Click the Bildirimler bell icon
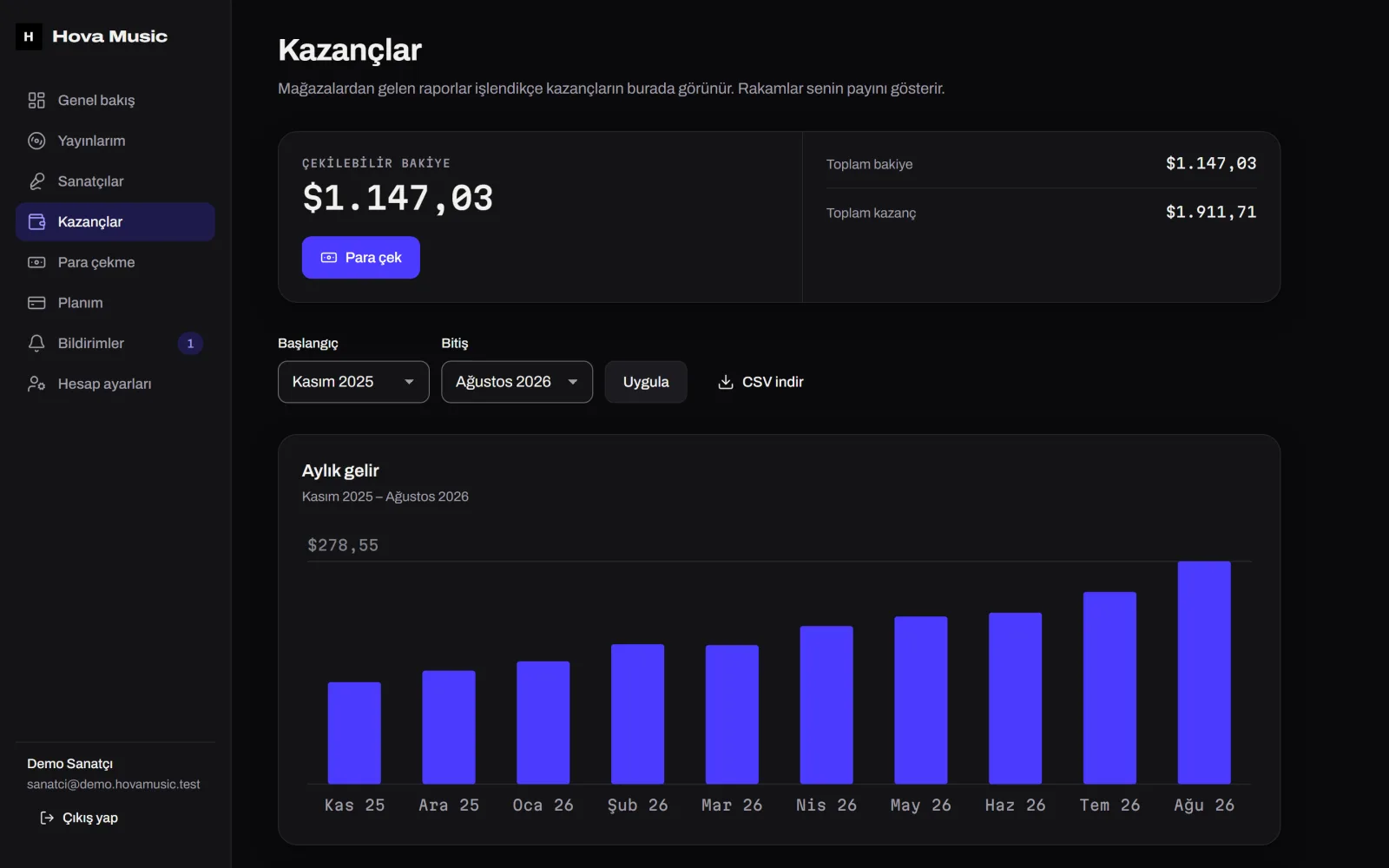The image size is (1389, 868). (x=36, y=343)
